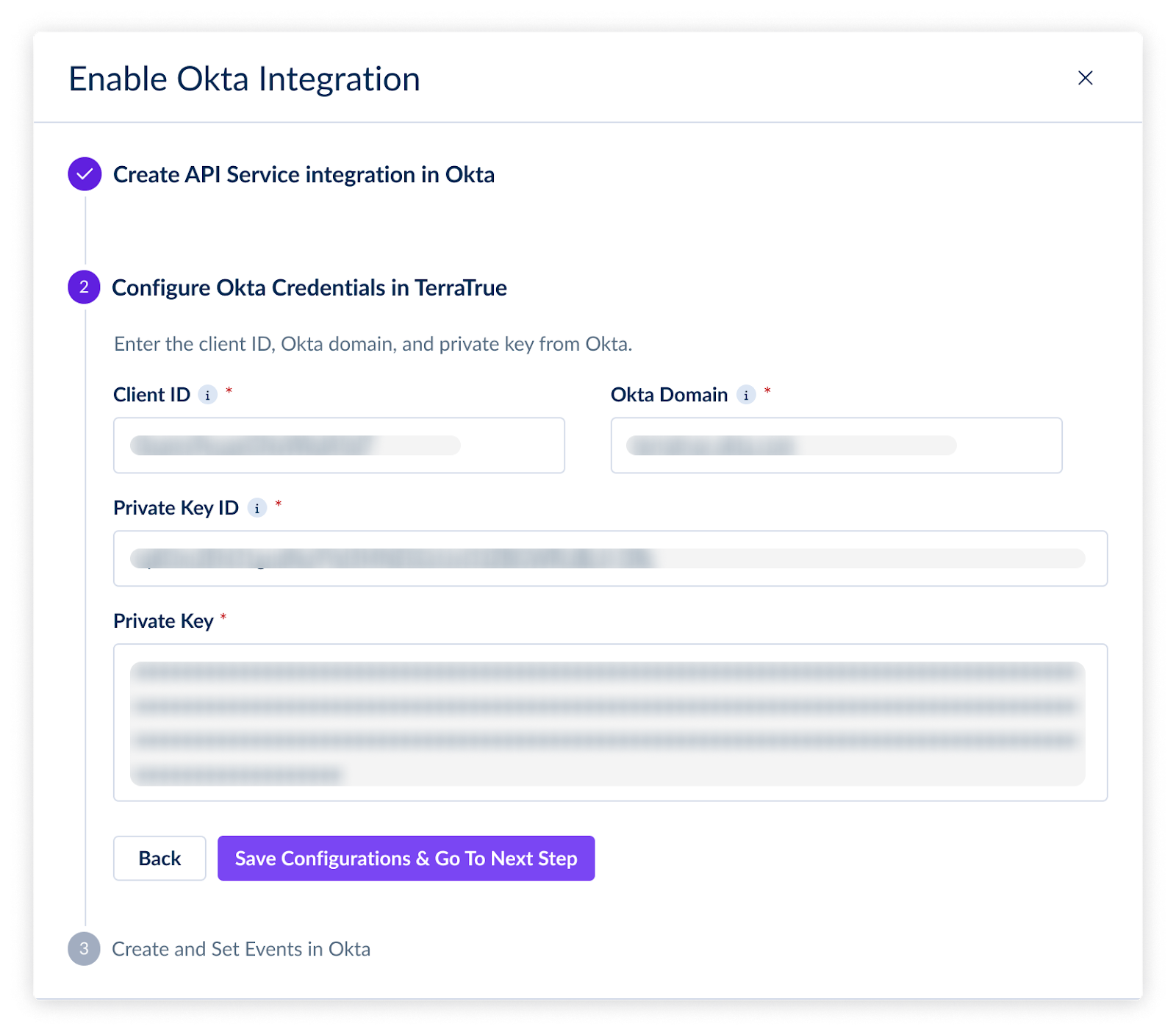Screen dimensions: 1176x1035
Task: Click the Private Key ID info icon
Action: pyautogui.click(x=257, y=509)
